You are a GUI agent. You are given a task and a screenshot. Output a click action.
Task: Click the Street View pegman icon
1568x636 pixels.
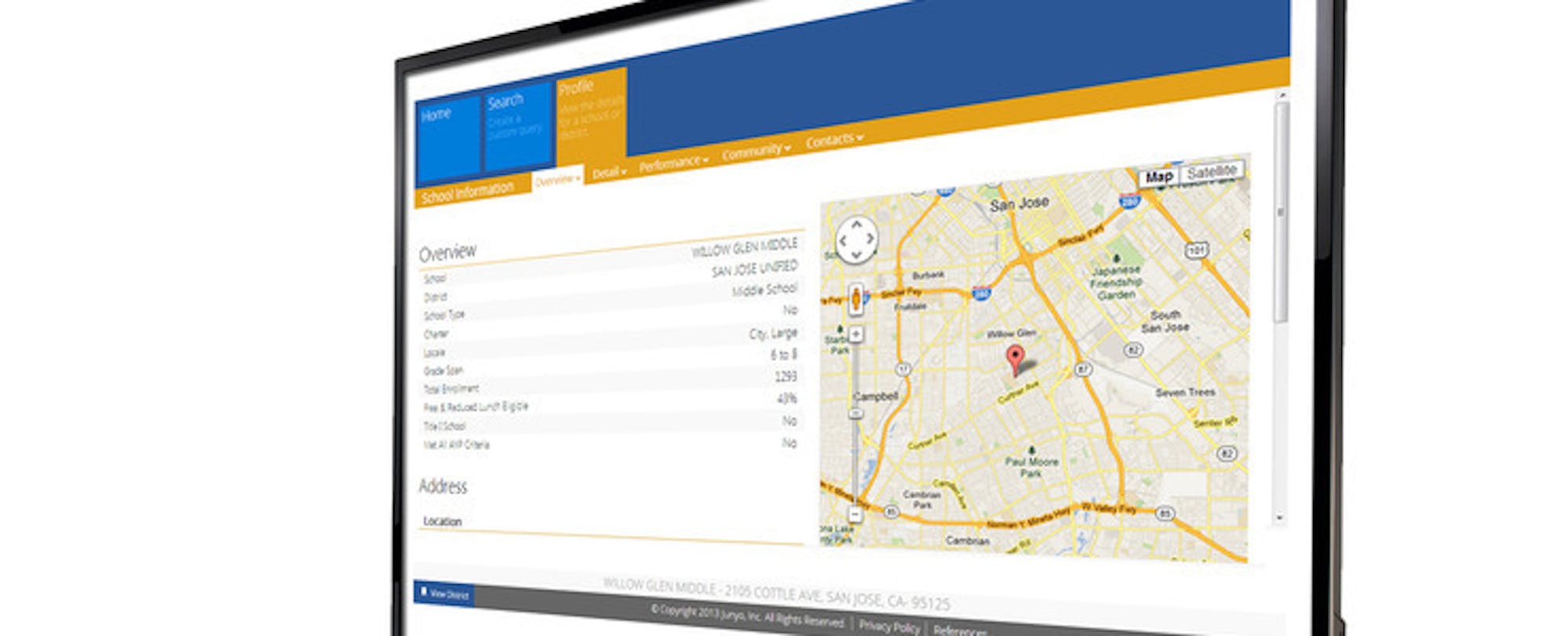[855, 299]
